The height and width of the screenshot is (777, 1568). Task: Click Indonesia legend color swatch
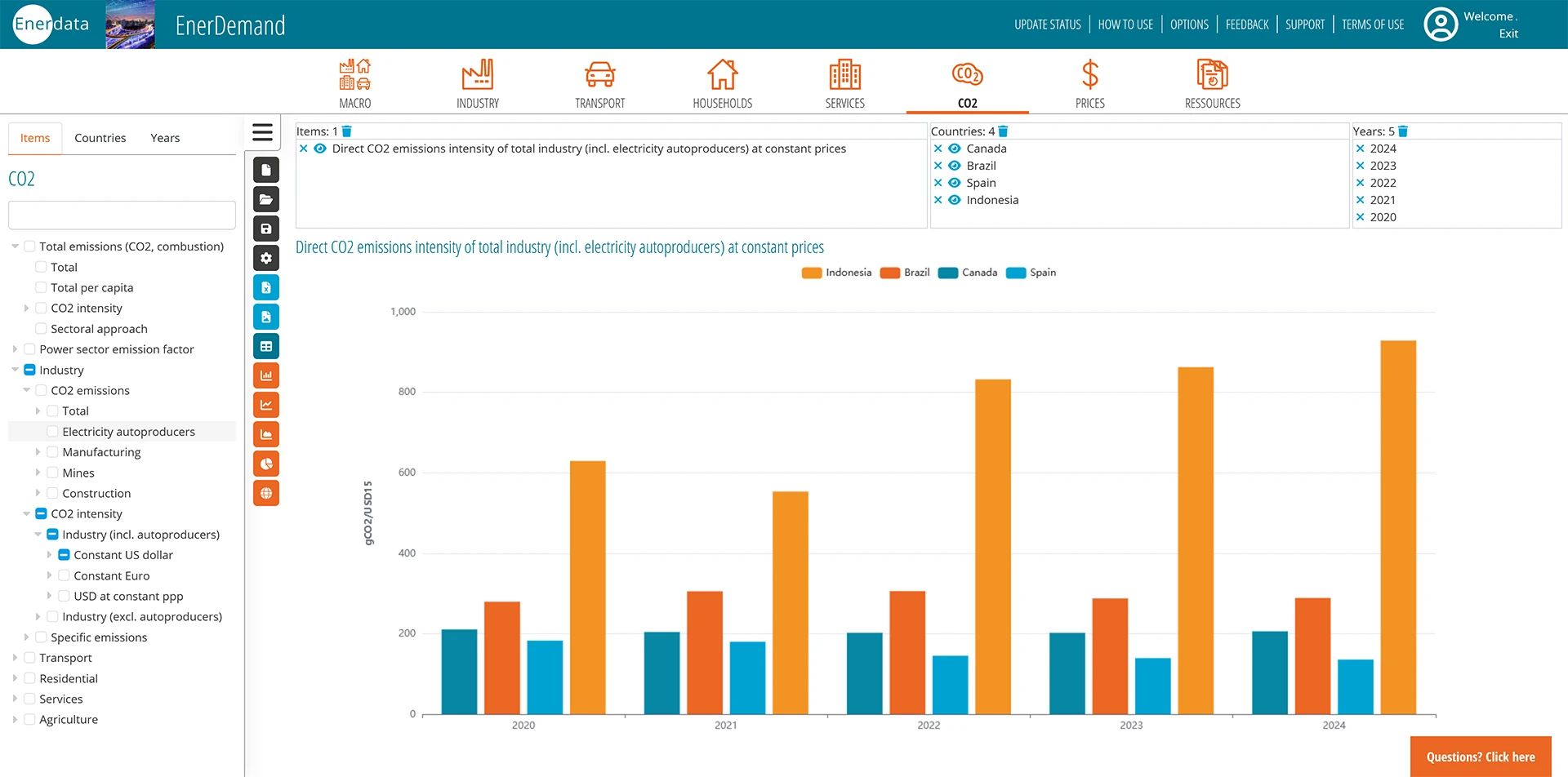[811, 273]
